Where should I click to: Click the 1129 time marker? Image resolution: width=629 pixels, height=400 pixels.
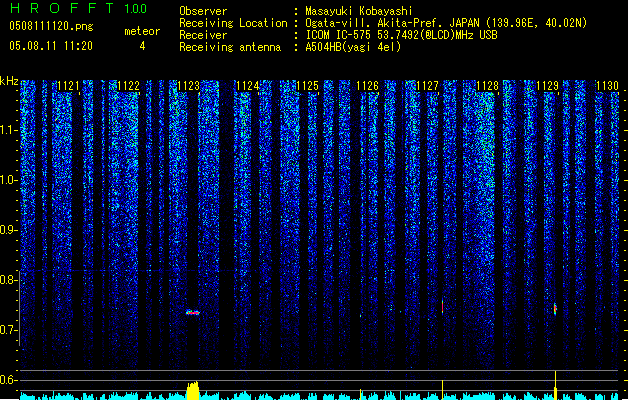point(548,86)
